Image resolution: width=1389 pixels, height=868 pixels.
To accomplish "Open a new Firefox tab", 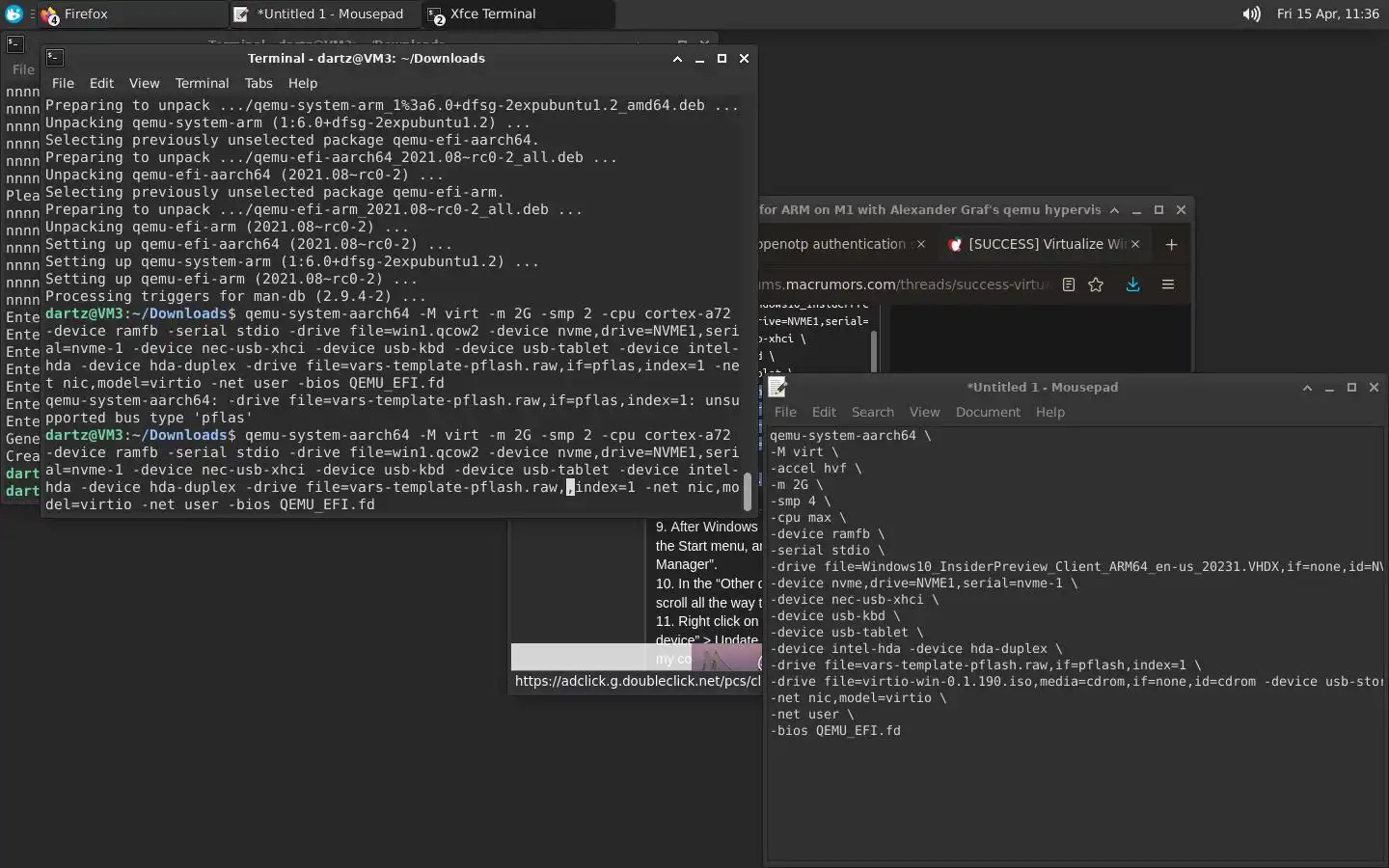I will (1171, 244).
